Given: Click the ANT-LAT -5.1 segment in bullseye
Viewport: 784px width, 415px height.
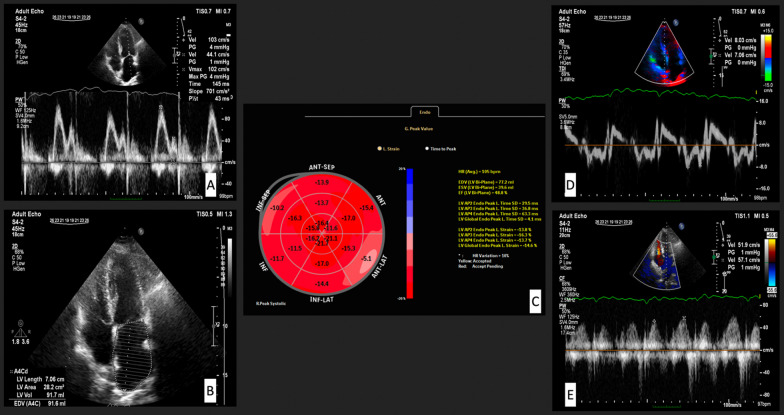Looking at the screenshot, I should (x=368, y=258).
